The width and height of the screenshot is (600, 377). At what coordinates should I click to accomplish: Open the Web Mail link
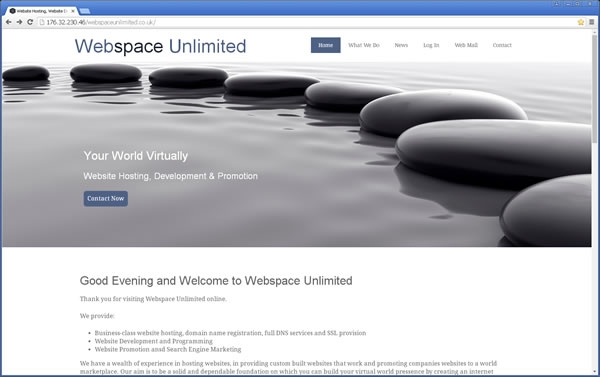tap(466, 45)
